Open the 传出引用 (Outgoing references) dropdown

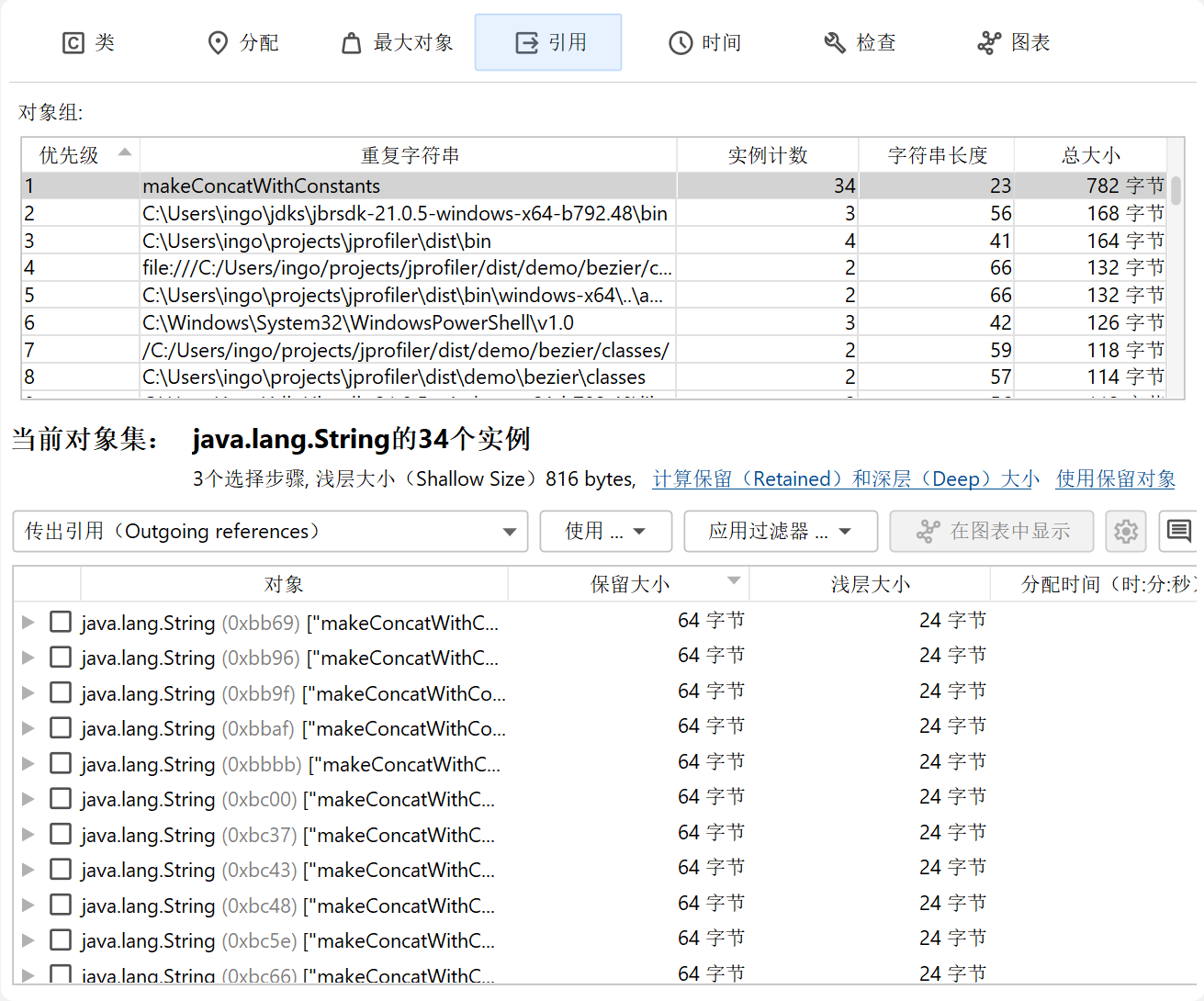point(270,532)
